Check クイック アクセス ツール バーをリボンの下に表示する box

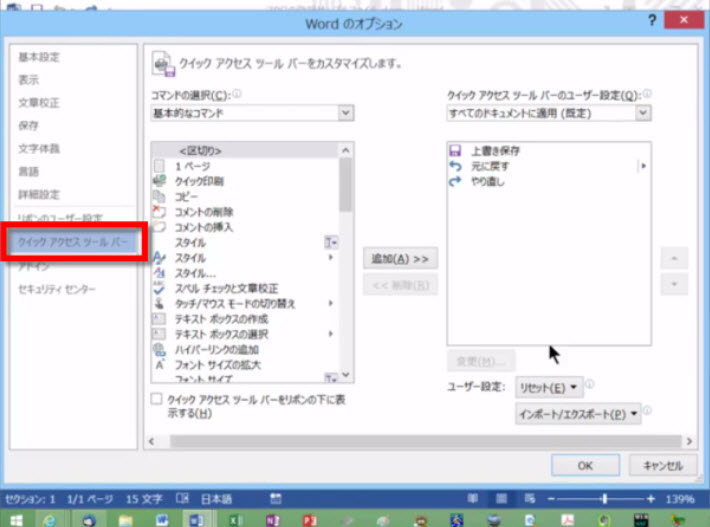[155, 398]
